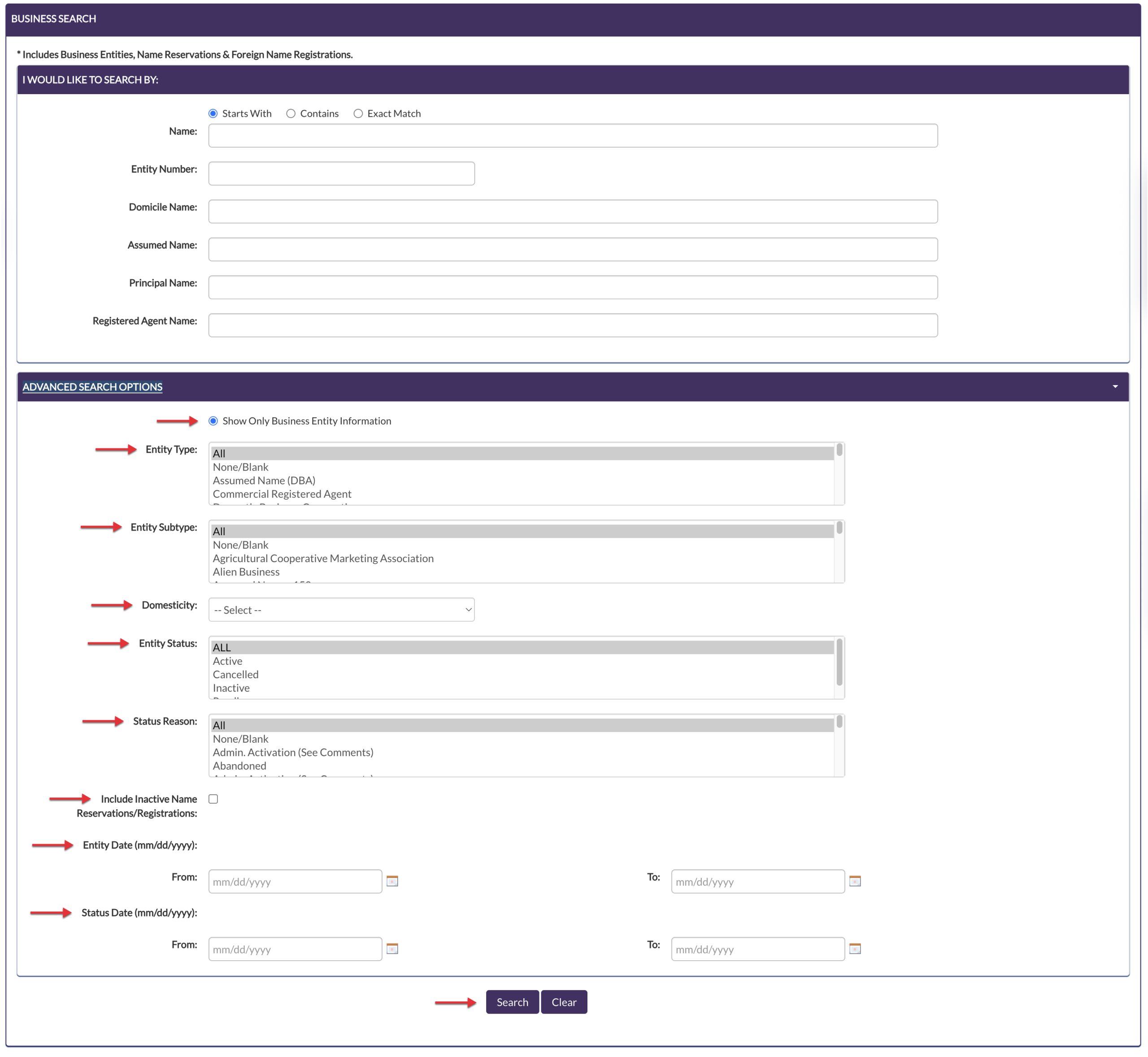Open calendar for Status Date From
Screen dimensions: 1148x1057
pyautogui.click(x=392, y=949)
